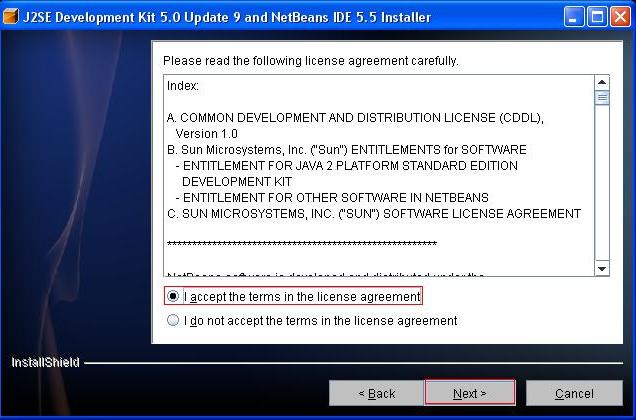
Task: Click the CDDL Version 1.0 index line
Action: [355, 125]
